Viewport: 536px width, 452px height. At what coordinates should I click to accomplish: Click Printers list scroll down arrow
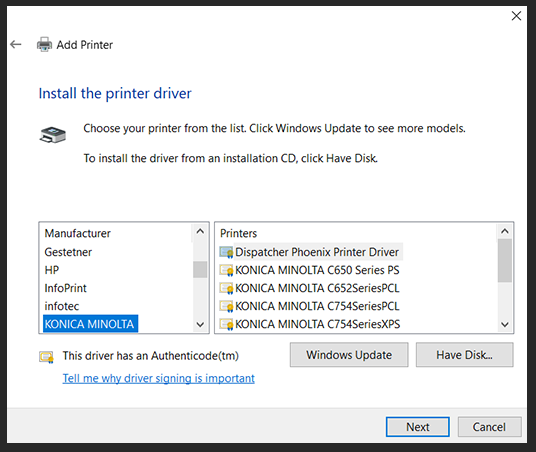pyautogui.click(x=505, y=324)
